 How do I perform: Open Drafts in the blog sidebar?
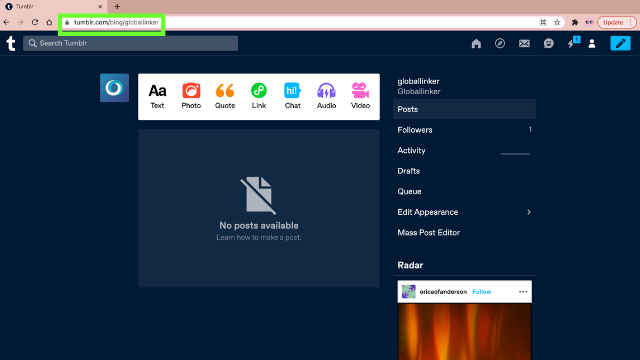point(464,171)
